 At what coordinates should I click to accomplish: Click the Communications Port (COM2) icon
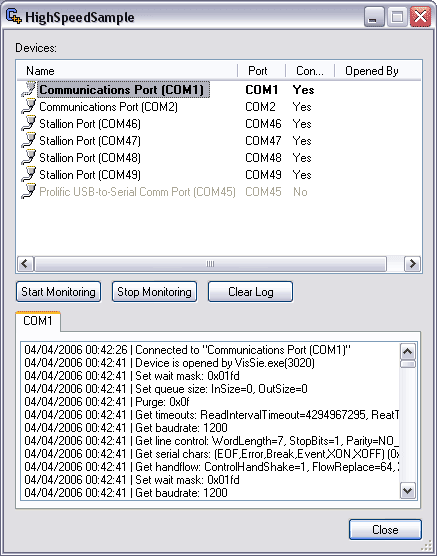tap(28, 106)
